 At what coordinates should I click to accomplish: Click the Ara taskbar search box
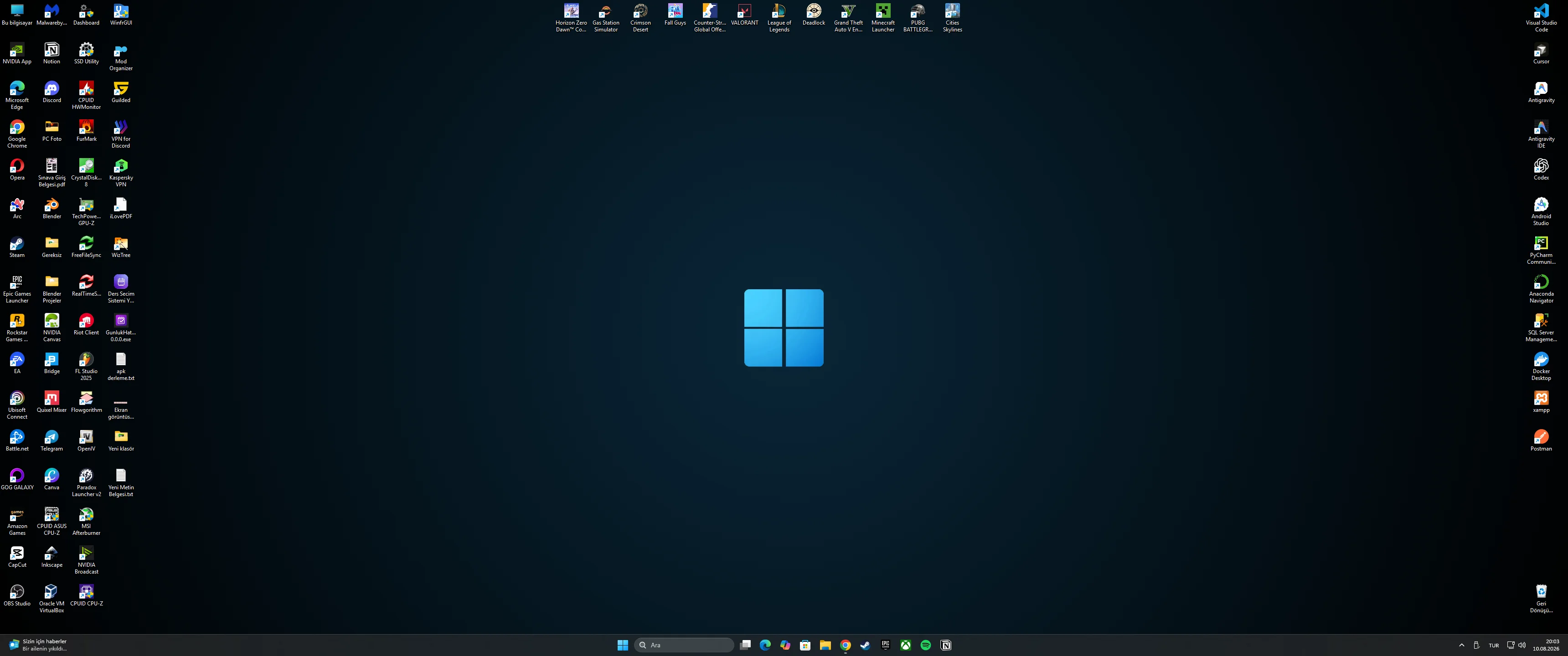click(x=684, y=645)
